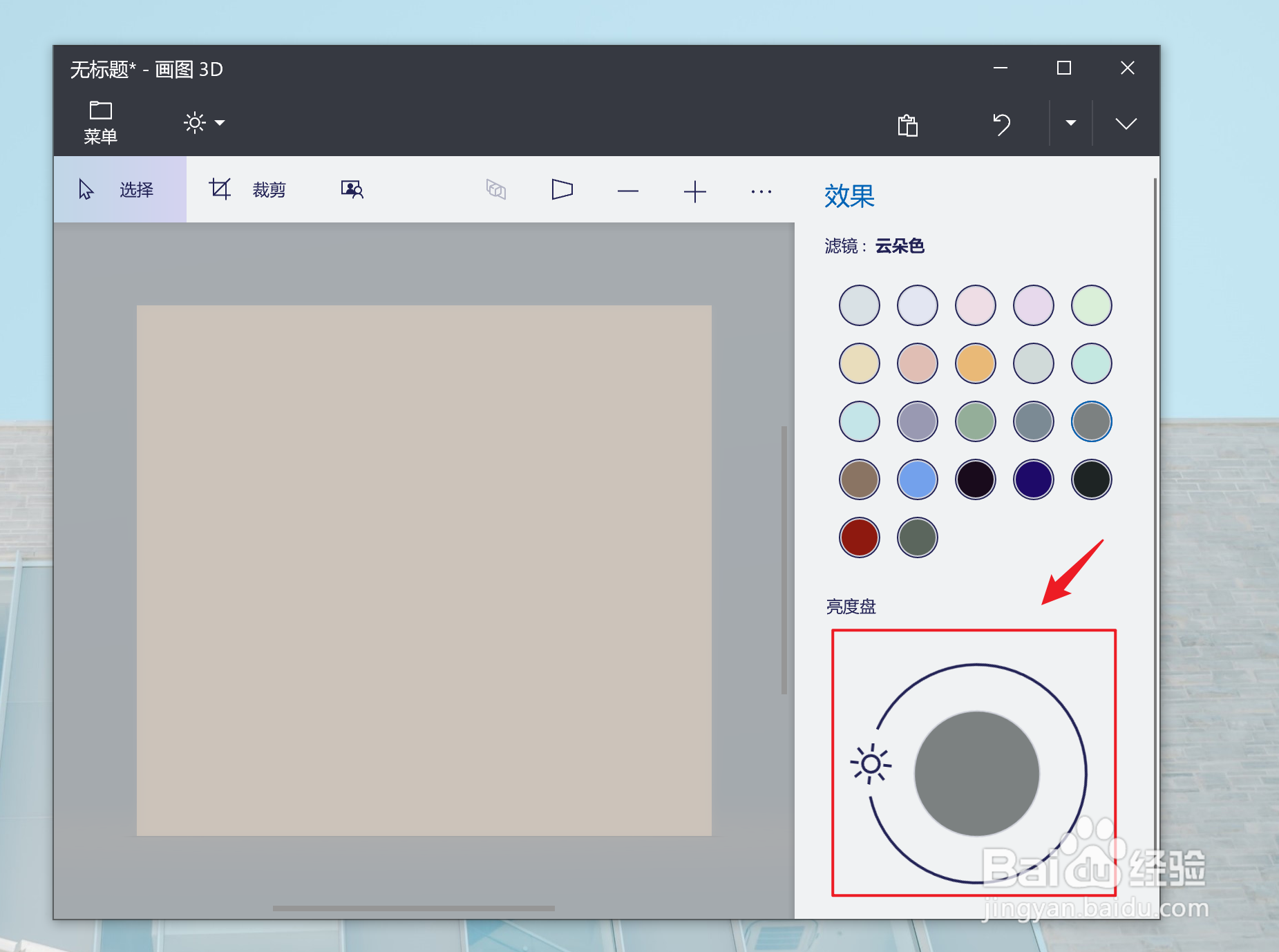
Task: Select the light lilac filter swatch
Action: pos(1034,305)
